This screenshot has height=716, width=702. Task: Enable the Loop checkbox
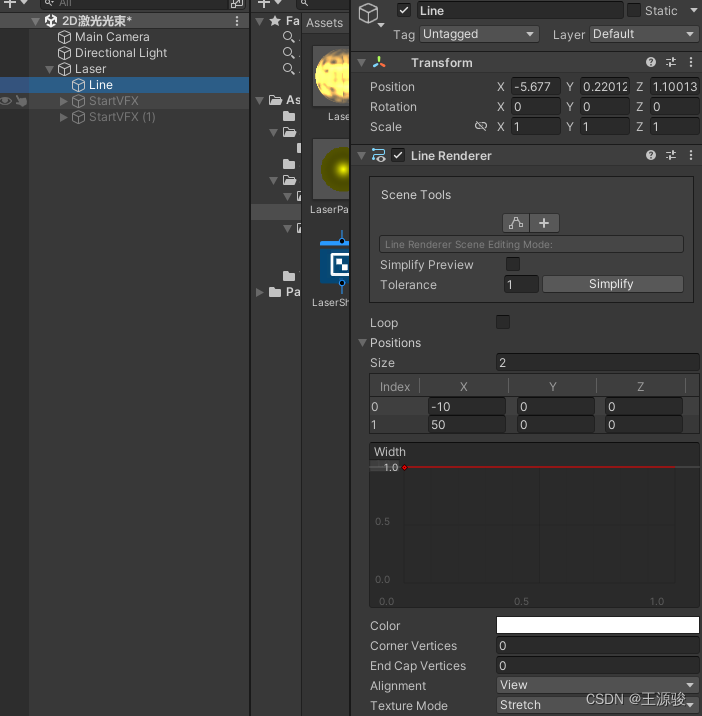click(503, 322)
